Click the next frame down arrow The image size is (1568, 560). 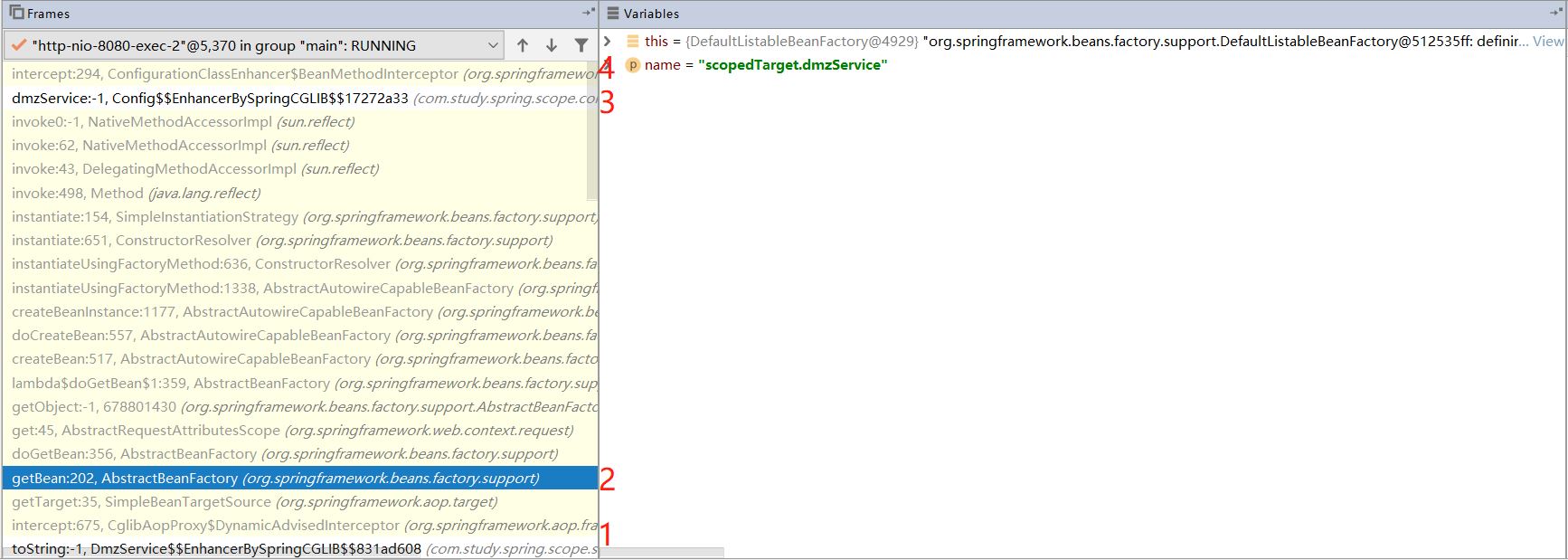pyautogui.click(x=552, y=45)
